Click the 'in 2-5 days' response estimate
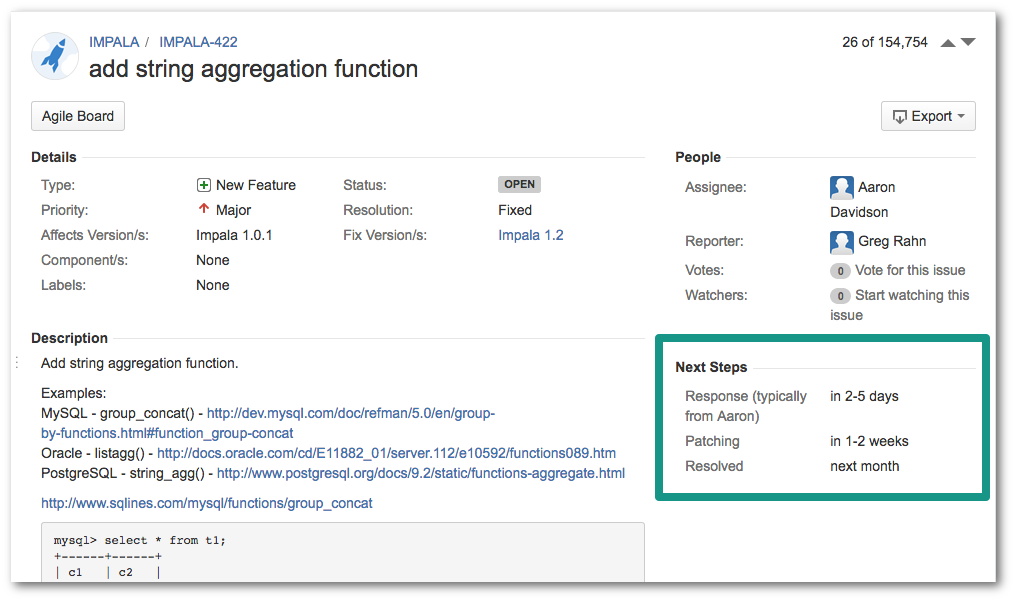Viewport: 1015px width, 601px height. click(864, 396)
